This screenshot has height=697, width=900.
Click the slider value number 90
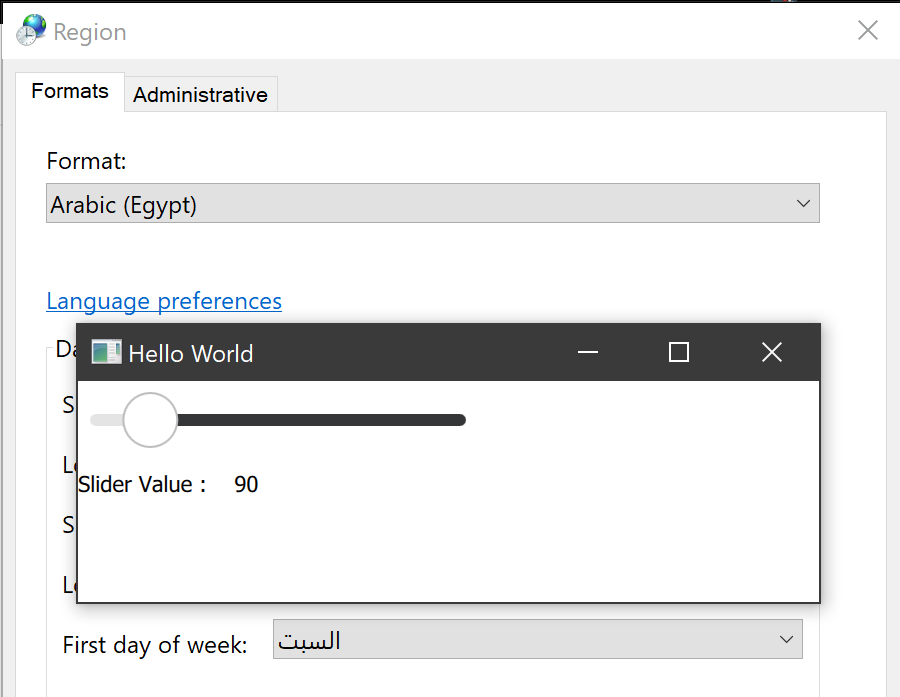point(246,485)
